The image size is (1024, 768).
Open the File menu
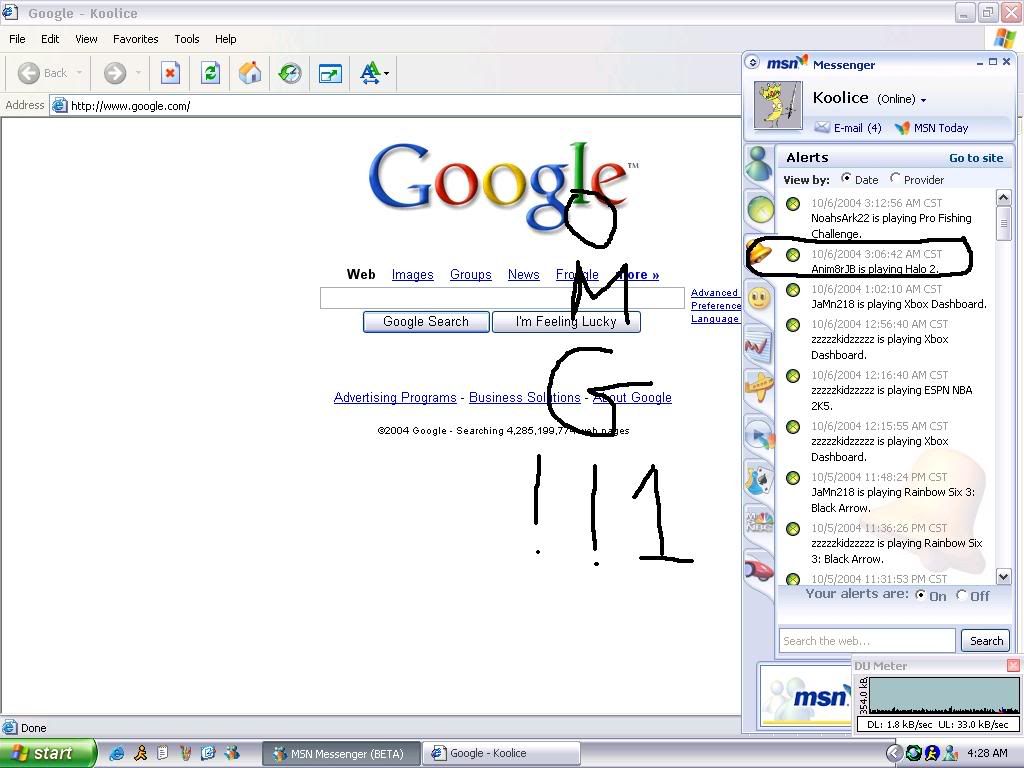point(18,39)
